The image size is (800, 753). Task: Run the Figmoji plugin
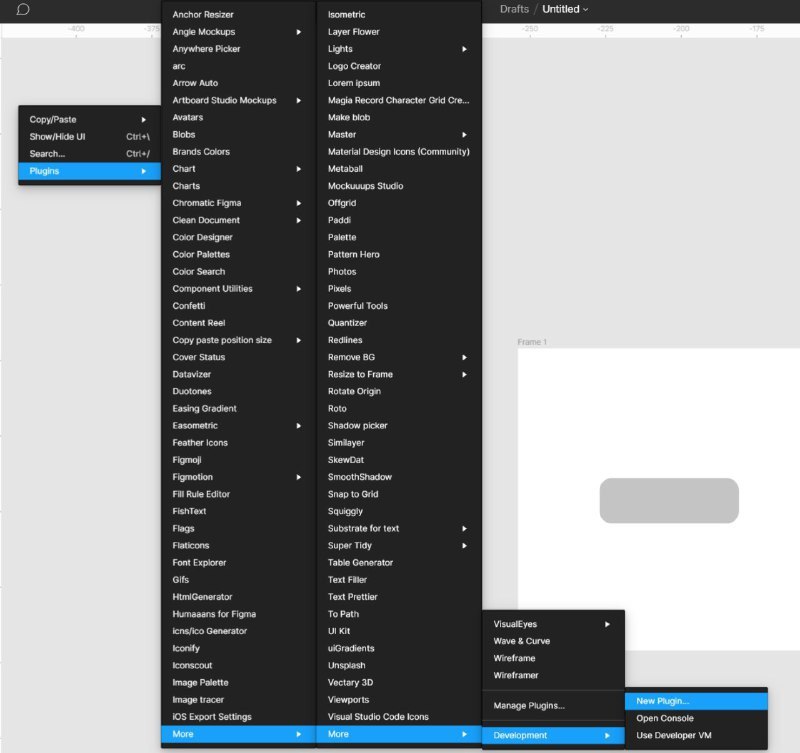pyautogui.click(x=238, y=460)
